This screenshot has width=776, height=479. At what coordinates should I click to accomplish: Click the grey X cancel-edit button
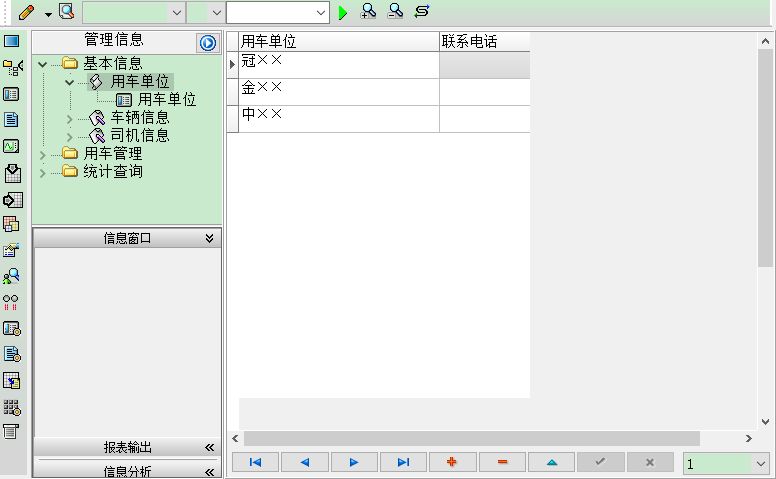click(x=650, y=462)
